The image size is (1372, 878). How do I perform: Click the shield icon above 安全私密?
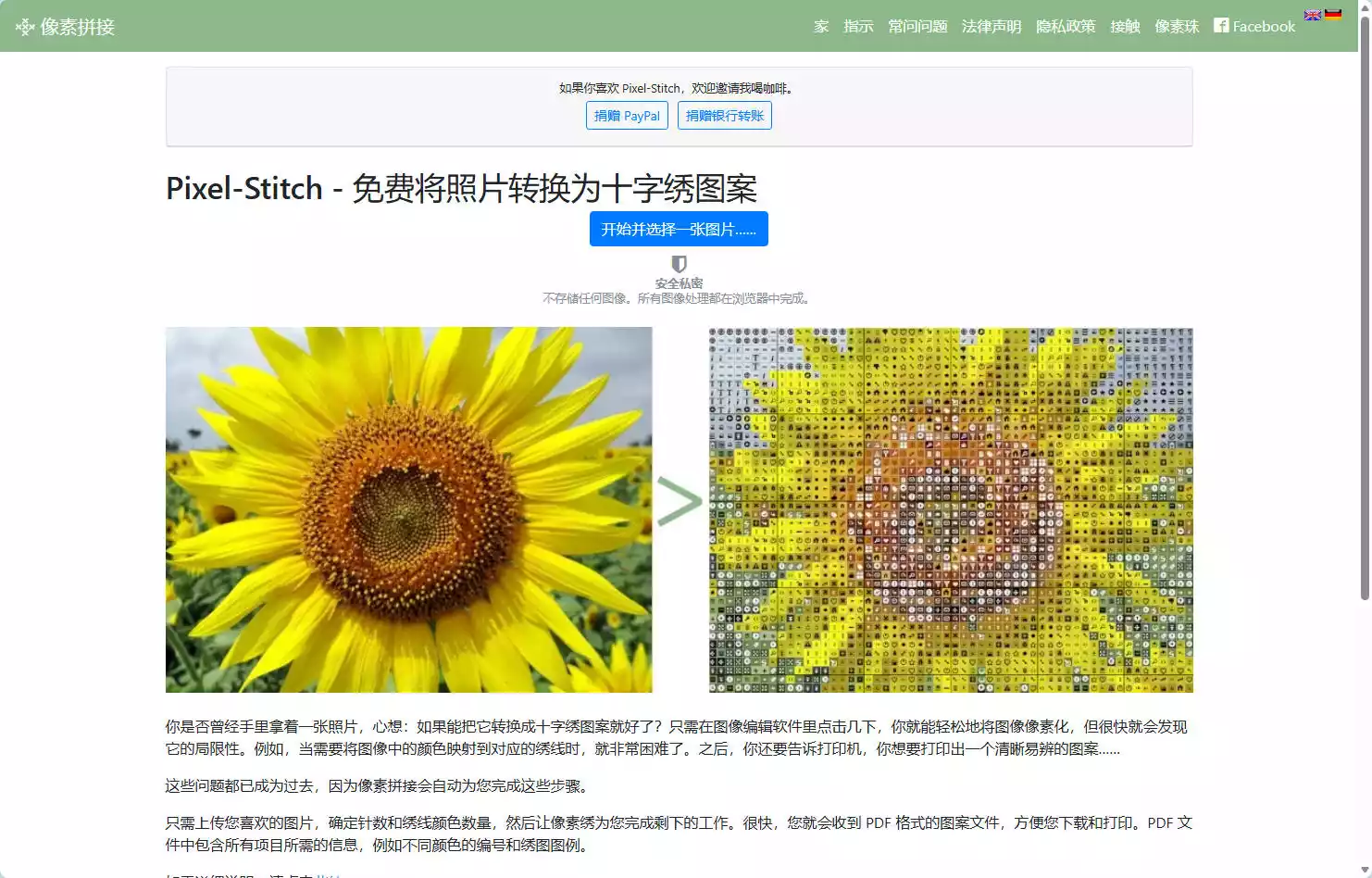[679, 264]
